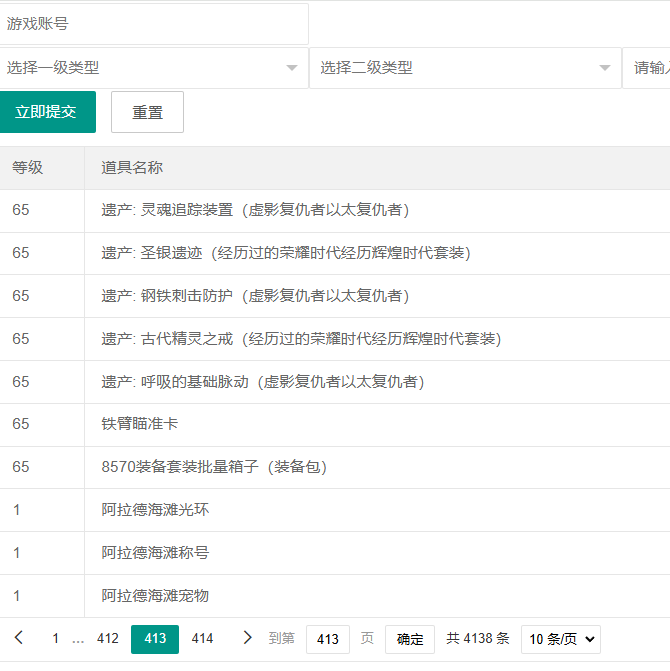This screenshot has width=670, height=671.
Task: Click the previous page arrow icon
Action: coord(19,638)
